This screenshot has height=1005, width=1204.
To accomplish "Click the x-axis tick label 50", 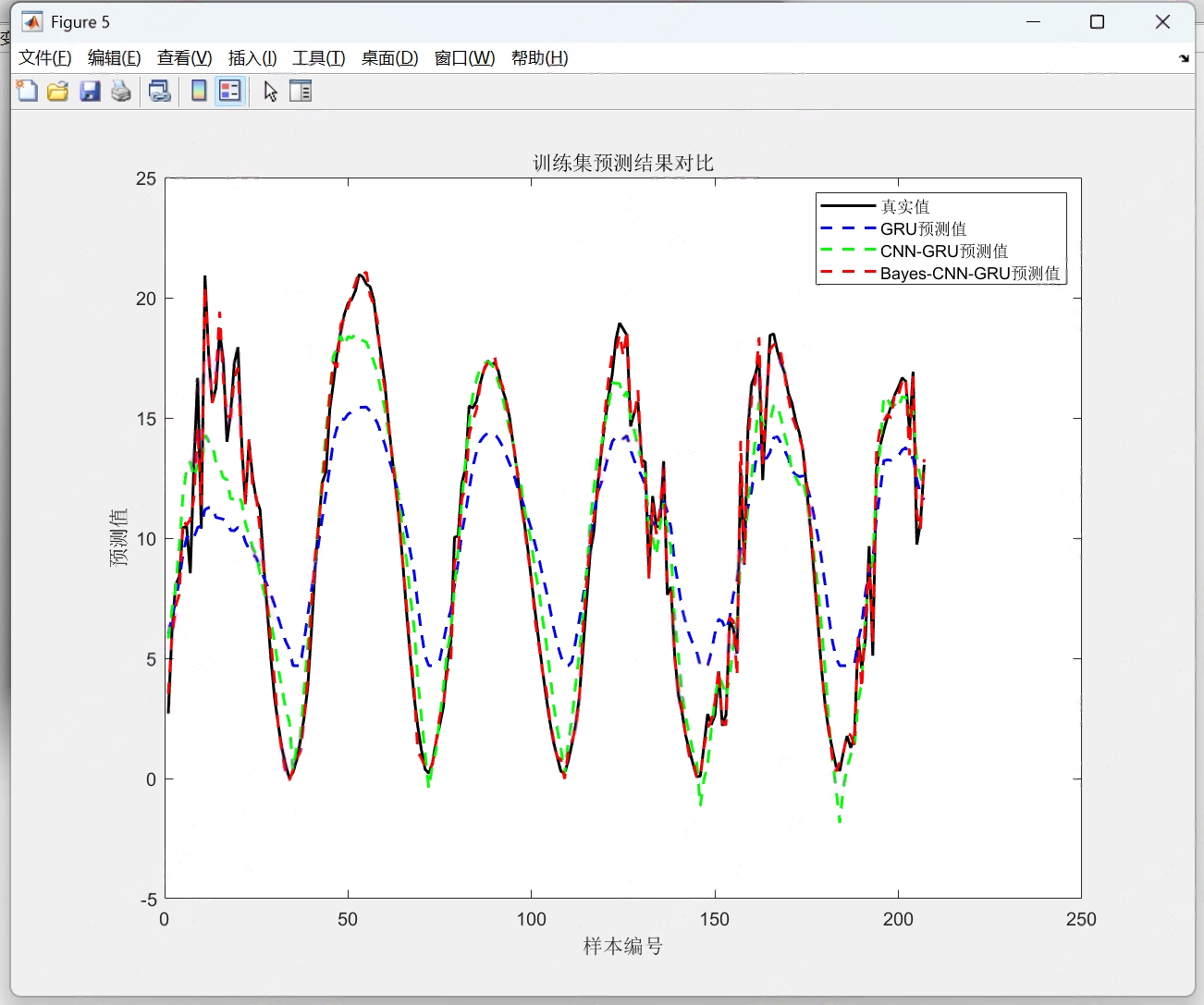I will [348, 919].
